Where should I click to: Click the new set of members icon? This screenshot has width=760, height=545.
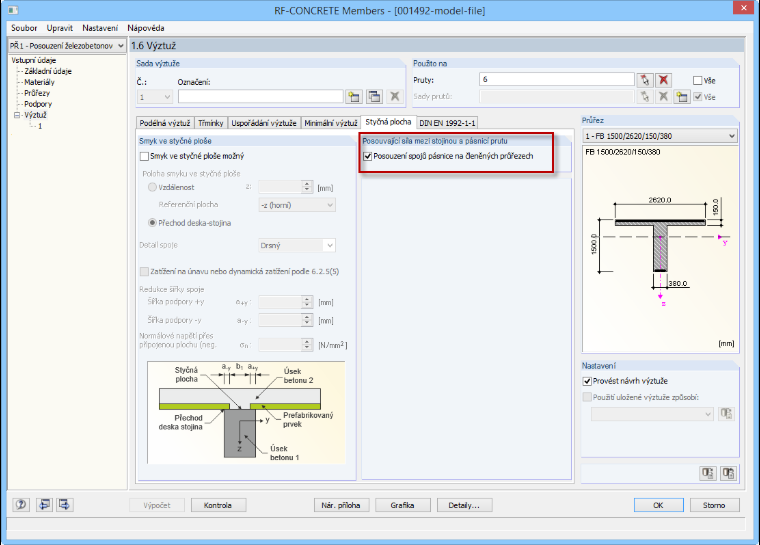682,97
